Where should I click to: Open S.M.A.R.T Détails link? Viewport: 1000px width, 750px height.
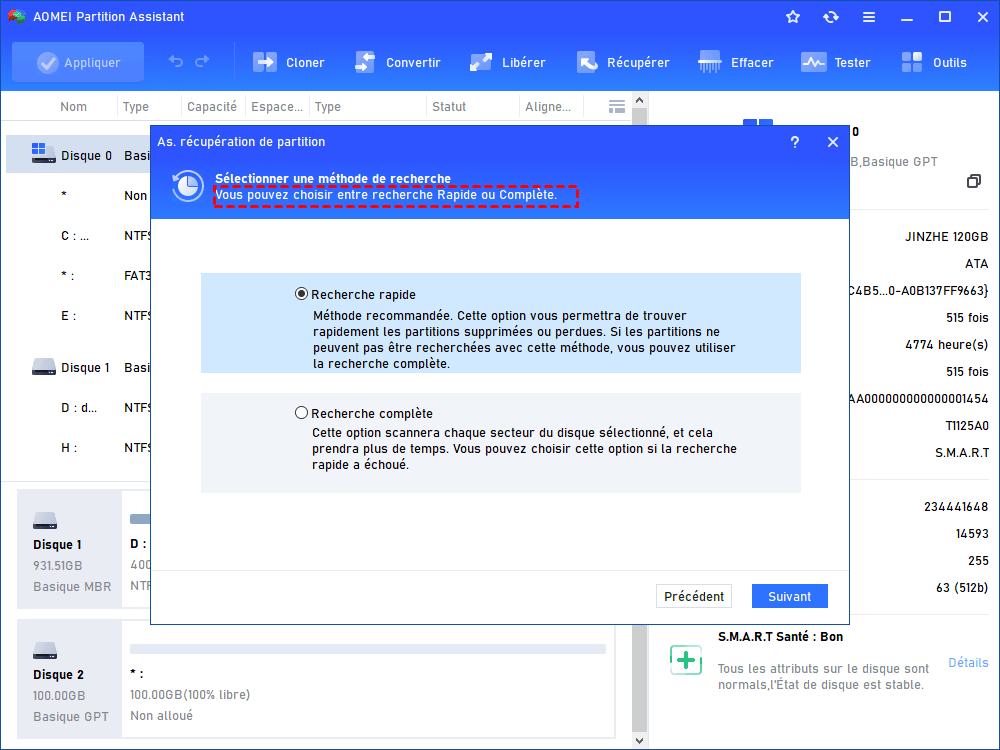968,663
